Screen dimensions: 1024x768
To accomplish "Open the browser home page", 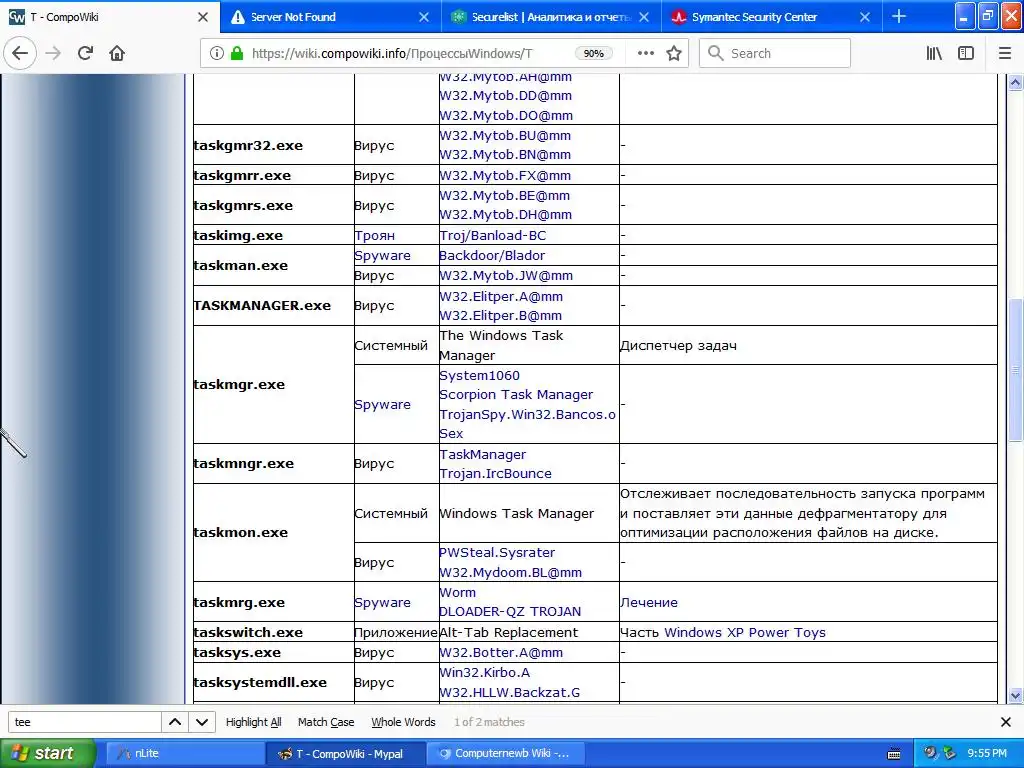I will coord(117,53).
